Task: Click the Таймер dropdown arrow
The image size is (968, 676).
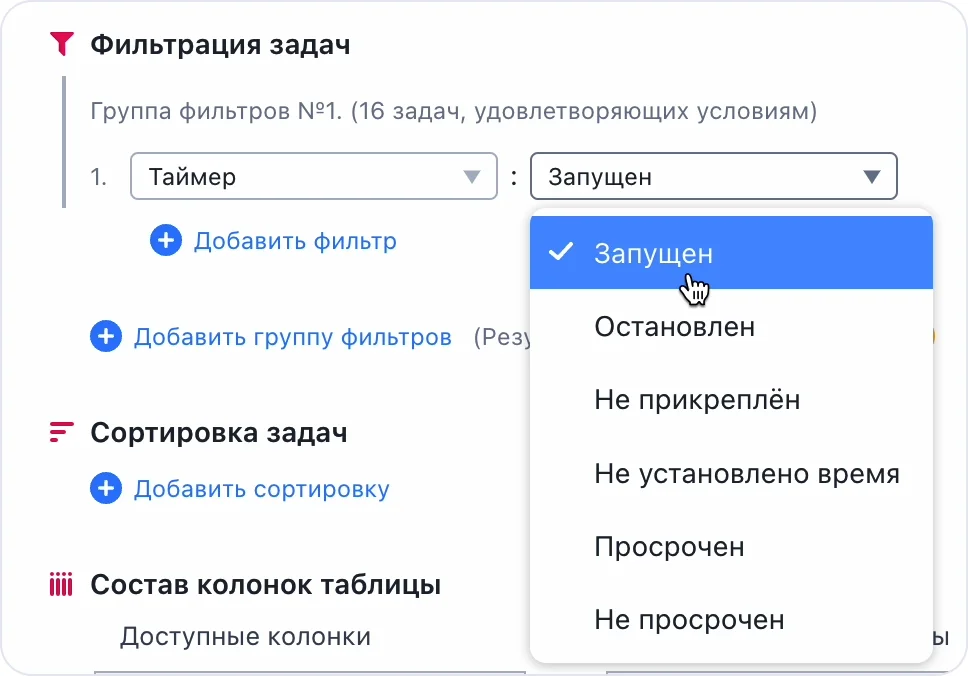Action: pyautogui.click(x=472, y=178)
